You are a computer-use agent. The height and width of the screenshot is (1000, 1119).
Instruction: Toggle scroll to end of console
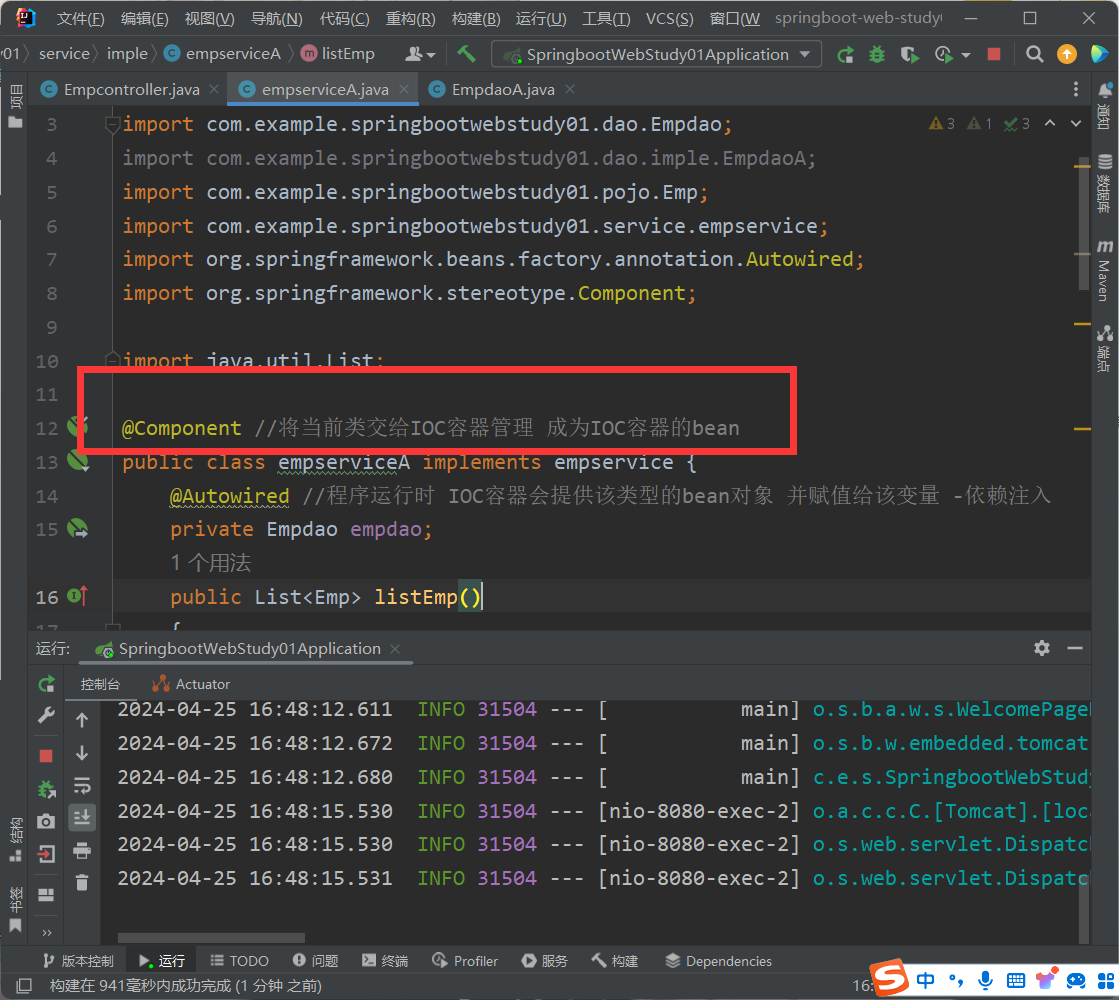pos(82,817)
